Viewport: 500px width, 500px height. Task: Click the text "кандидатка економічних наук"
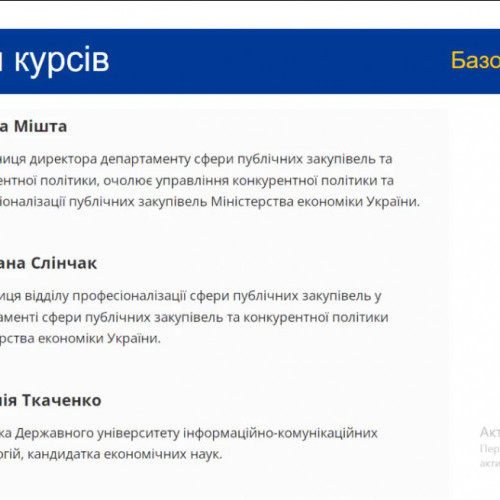[125, 454]
